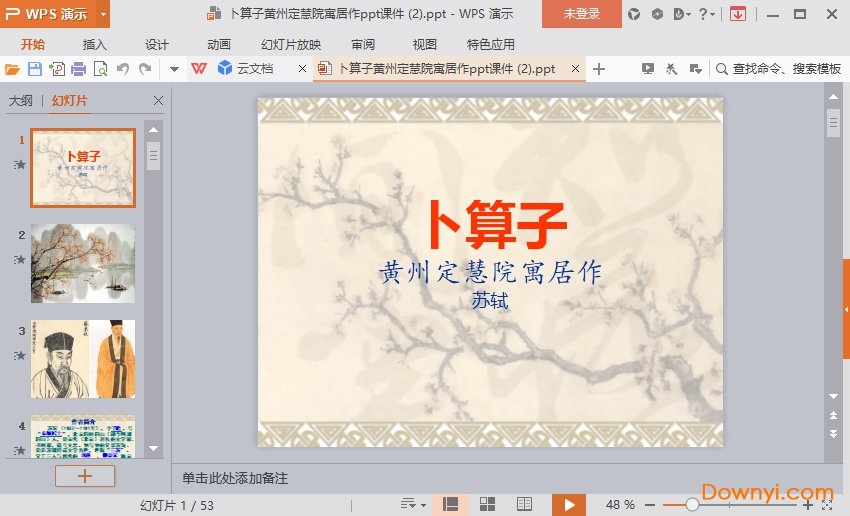
Task: Open Print Preview from the quick toolbar
Action: pos(100,69)
